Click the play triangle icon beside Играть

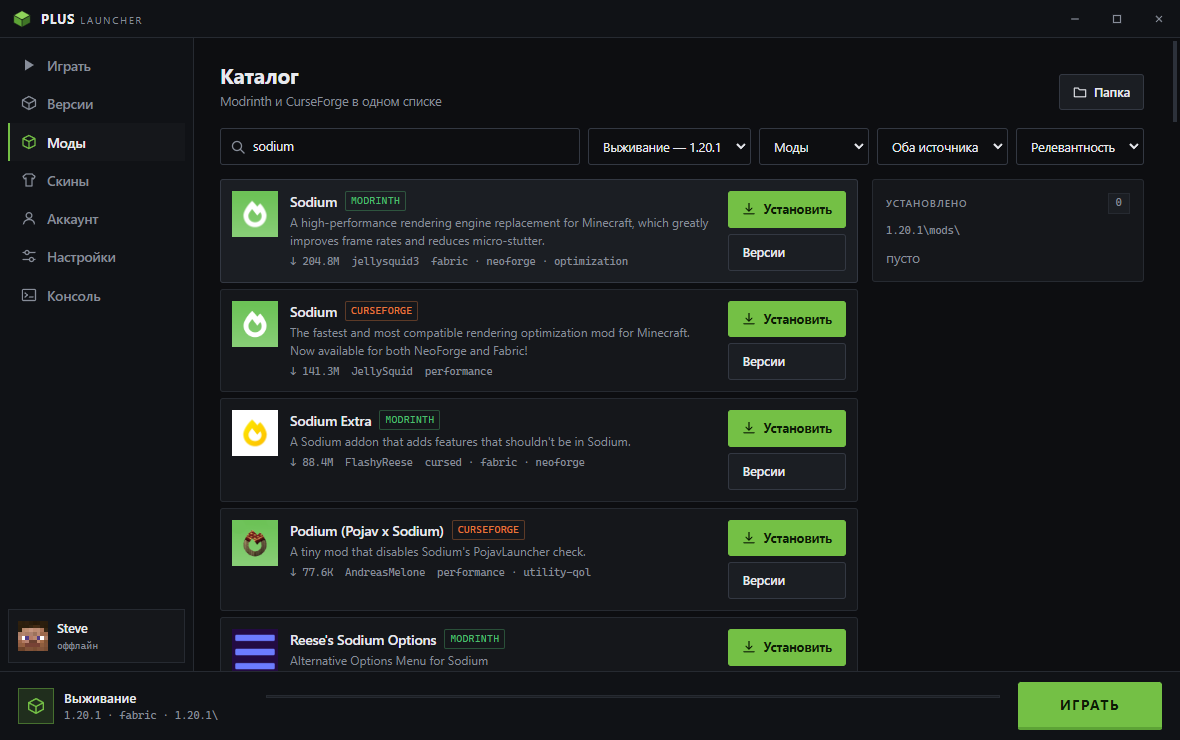pyautogui.click(x=29, y=65)
